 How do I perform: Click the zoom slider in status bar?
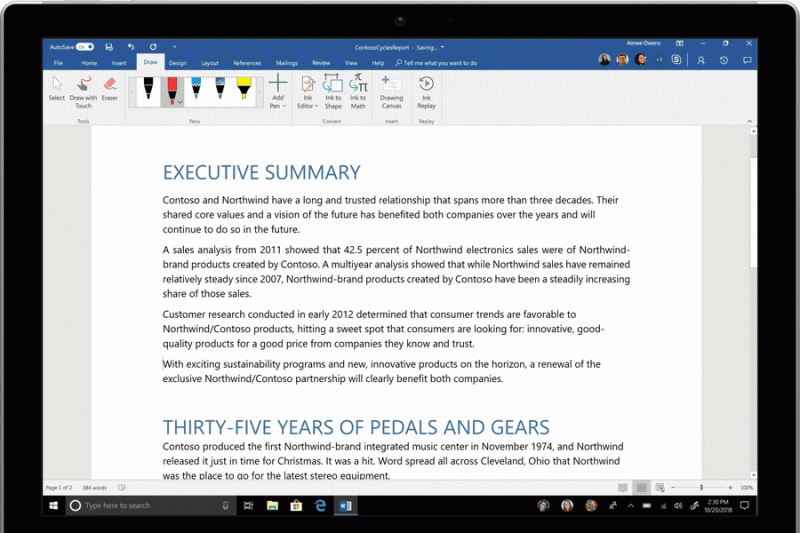click(701, 487)
